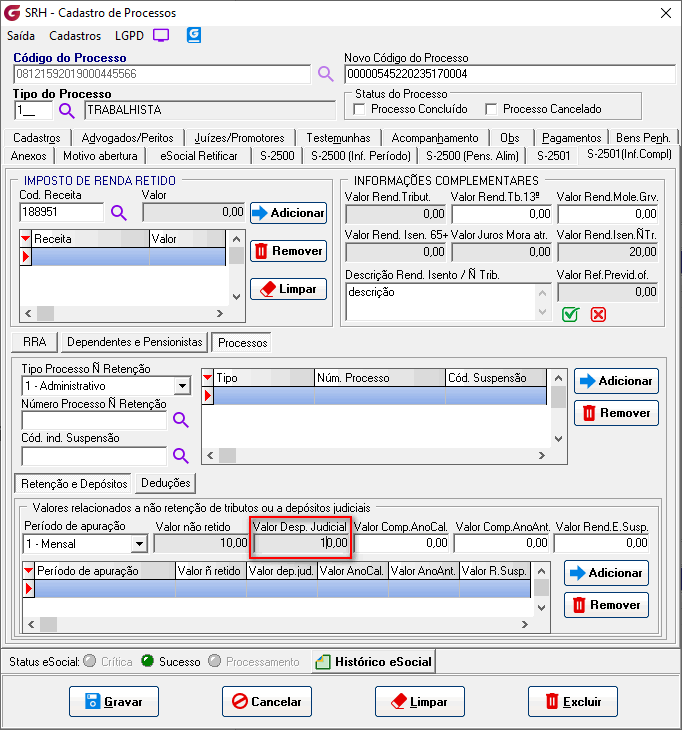The width and height of the screenshot is (682, 730).
Task: Click the Histórico eSocial button
Action: tap(373, 661)
